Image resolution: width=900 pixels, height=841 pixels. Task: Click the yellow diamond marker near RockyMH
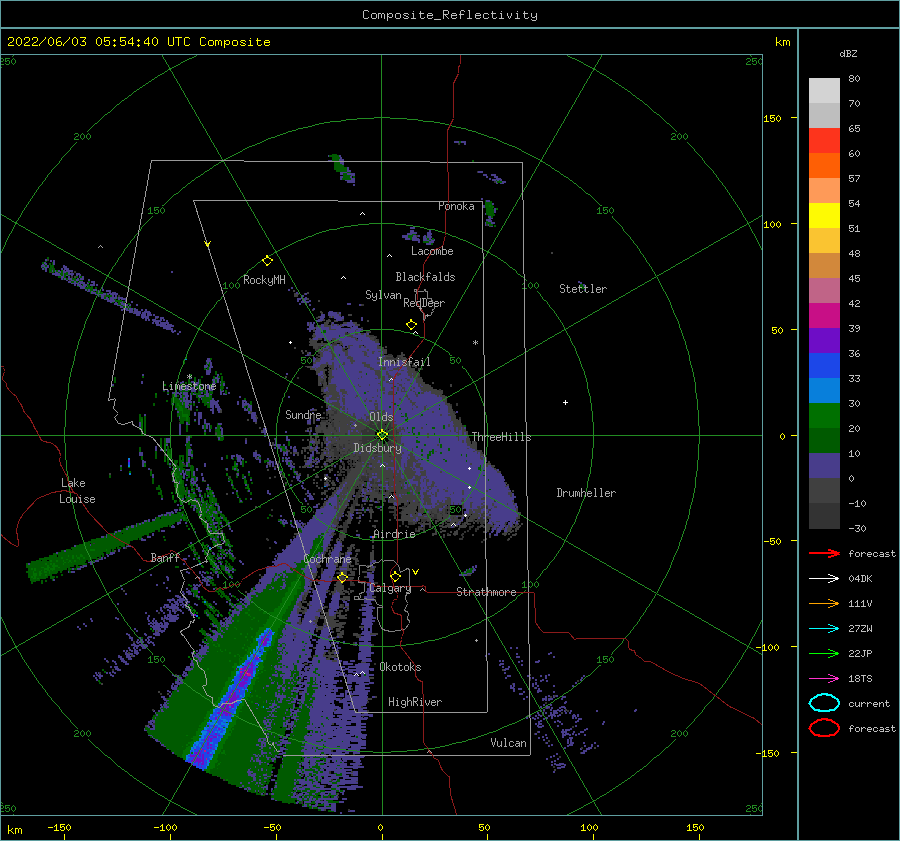tap(267, 261)
